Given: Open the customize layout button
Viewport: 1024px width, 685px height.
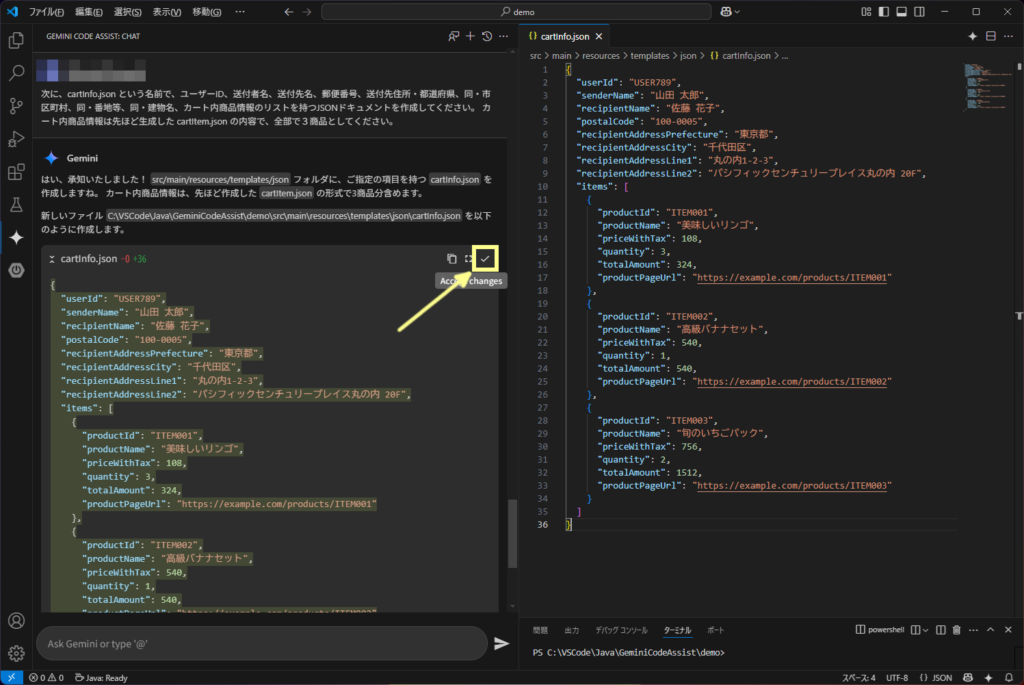Looking at the screenshot, I should tap(866, 12).
